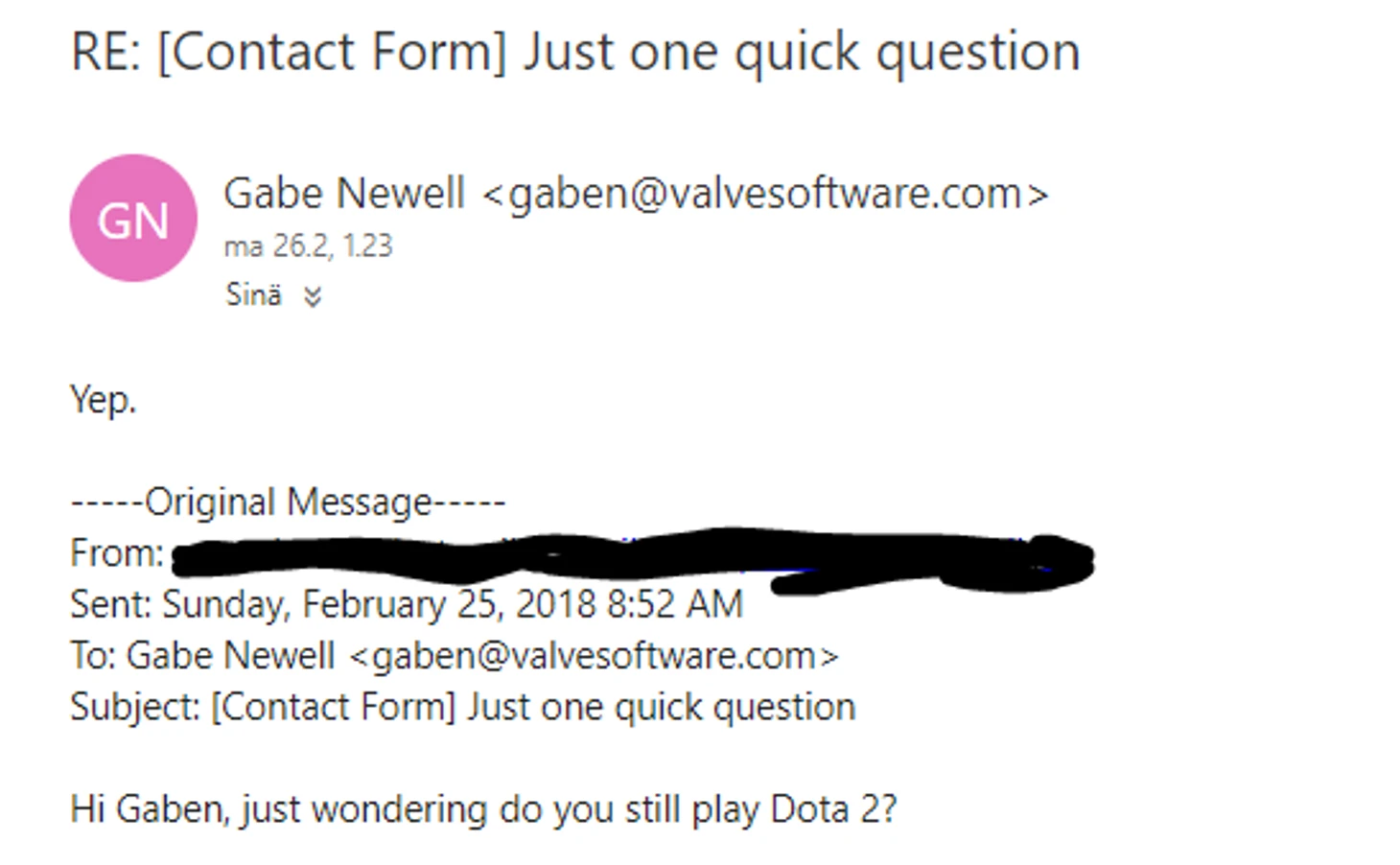Expand recipient details chevron next to Sinä

click(312, 296)
